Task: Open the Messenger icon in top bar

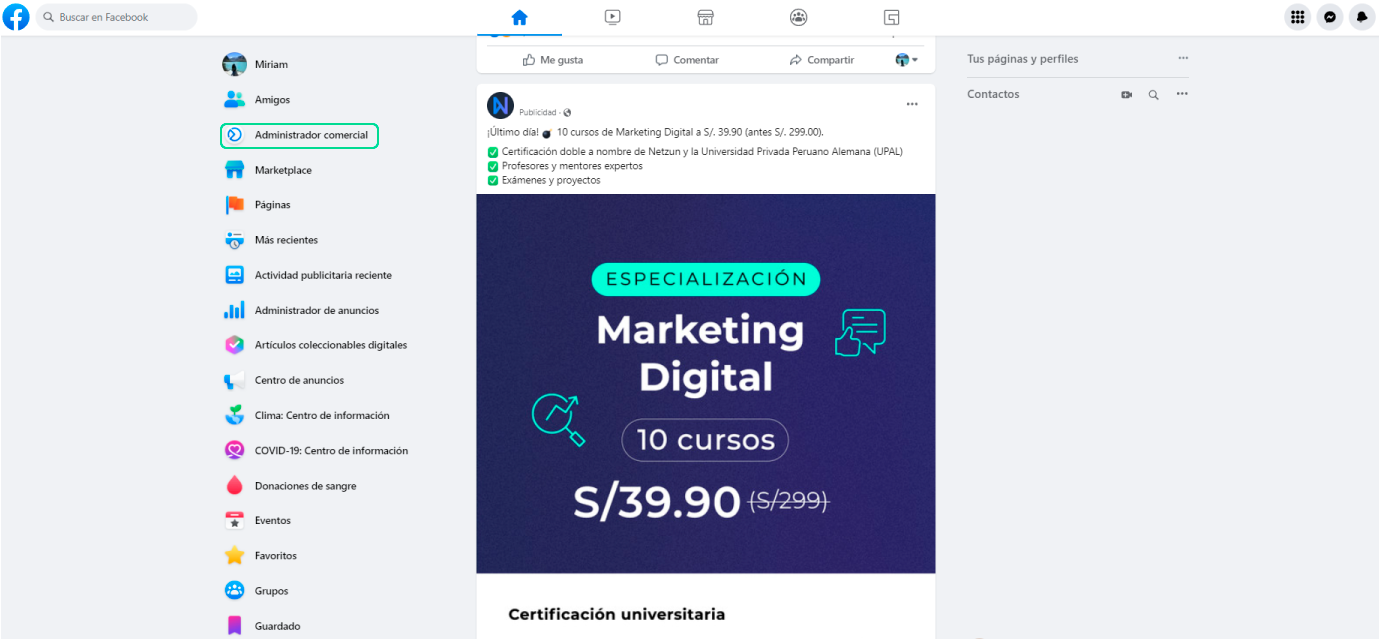Action: pyautogui.click(x=1329, y=17)
